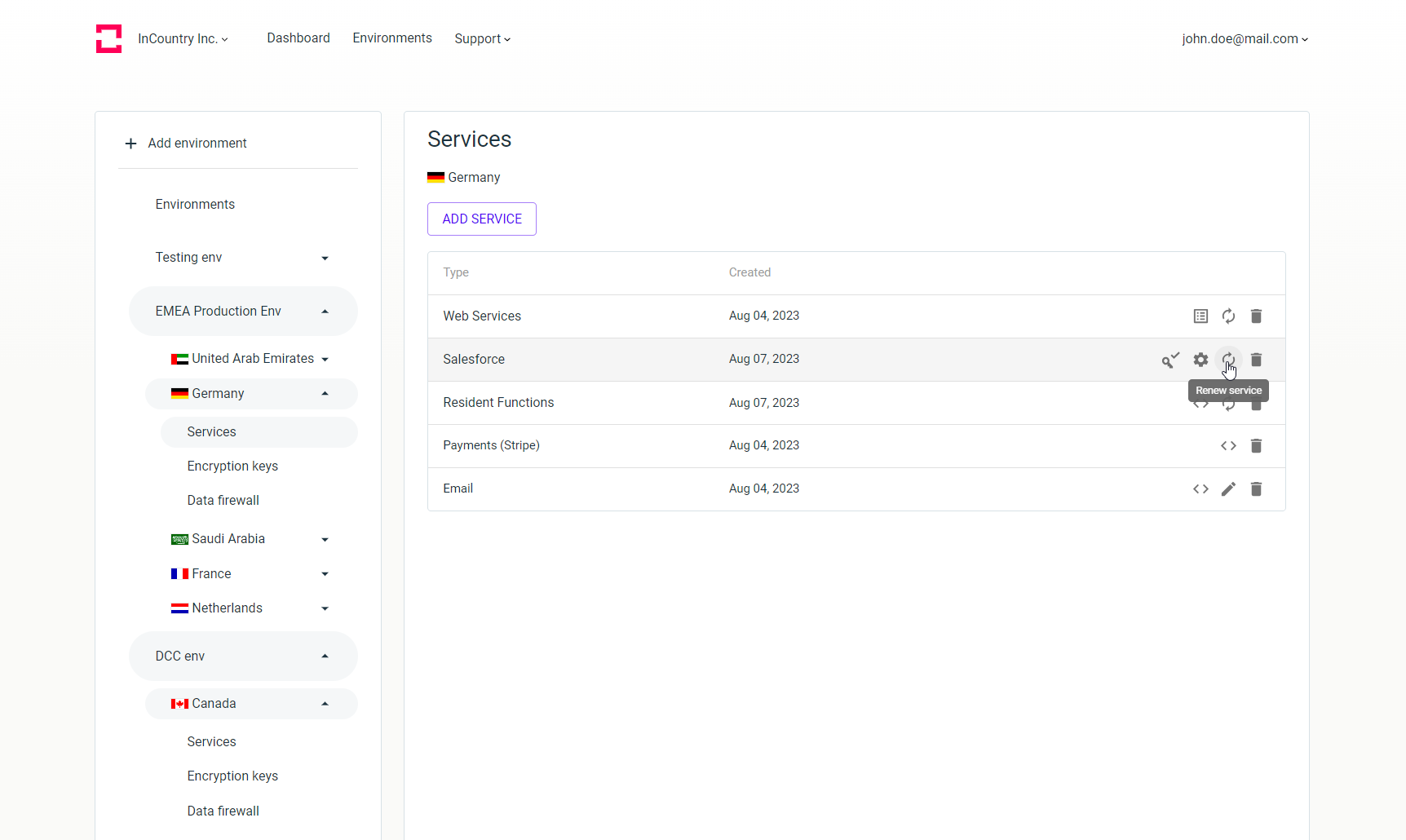Select Encryption keys under Germany
The image size is (1406, 840).
tap(232, 466)
